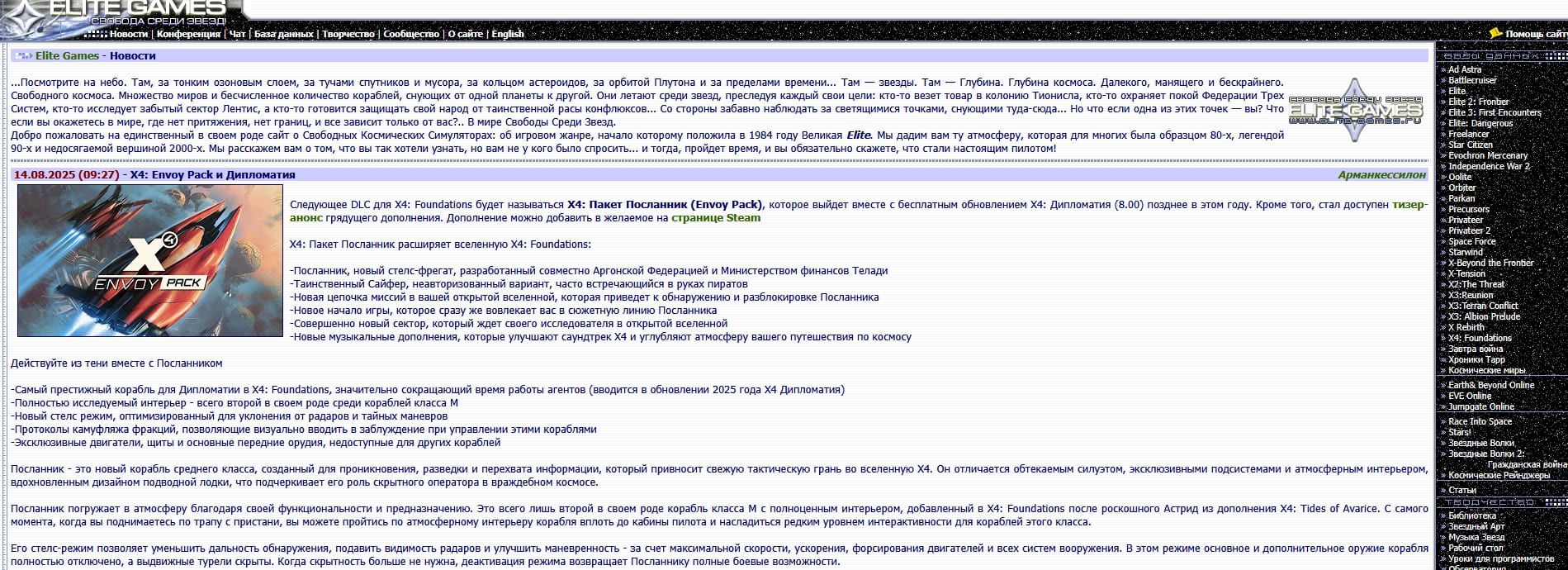
Task: Open the Elite 3: First Encounters link
Action: [1495, 112]
